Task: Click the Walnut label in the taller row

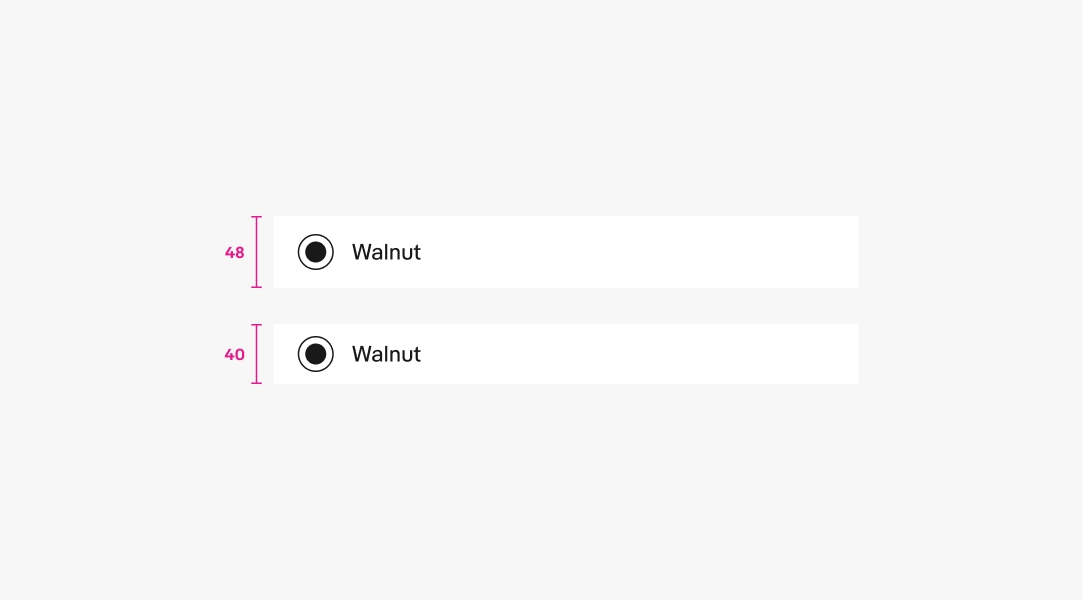Action: tap(386, 252)
